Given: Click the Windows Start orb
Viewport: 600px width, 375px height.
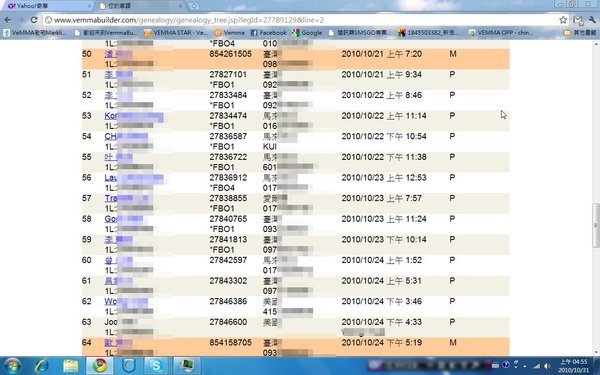Looking at the screenshot, I should [11, 366].
